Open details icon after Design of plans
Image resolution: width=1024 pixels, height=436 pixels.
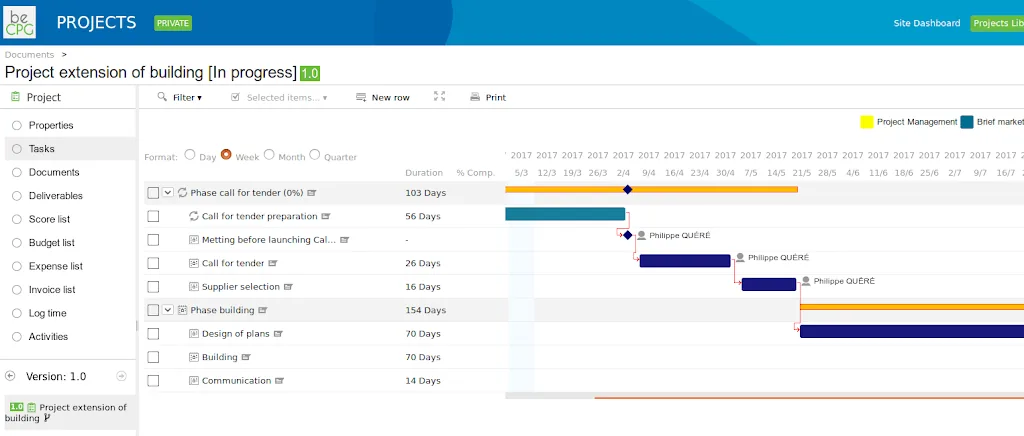coord(278,334)
